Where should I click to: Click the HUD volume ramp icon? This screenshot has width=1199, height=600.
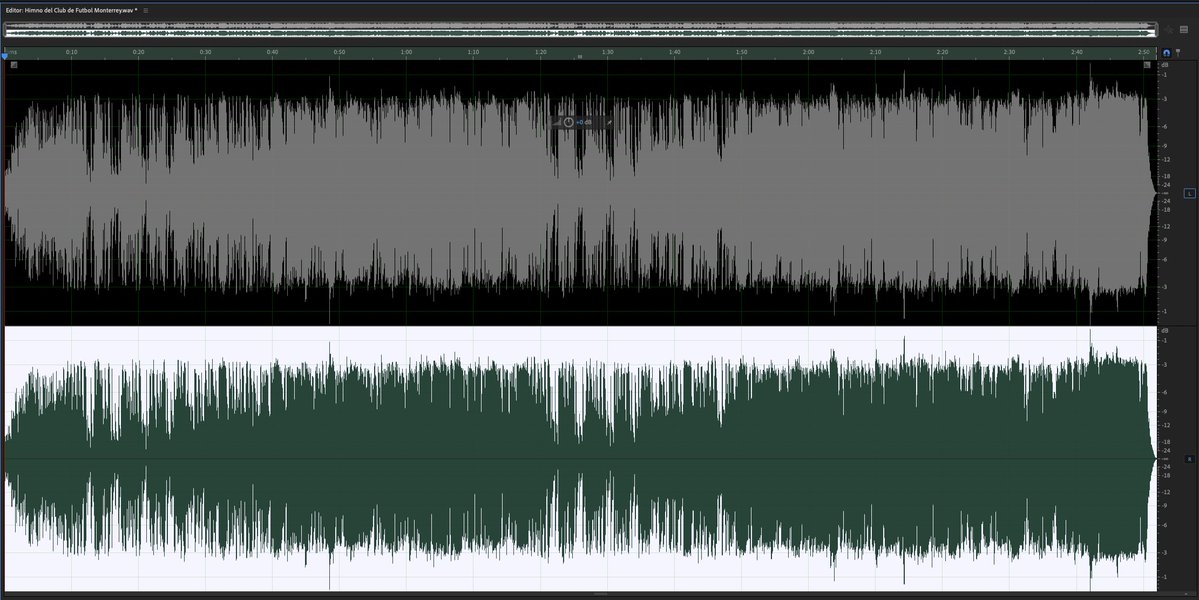coord(557,122)
